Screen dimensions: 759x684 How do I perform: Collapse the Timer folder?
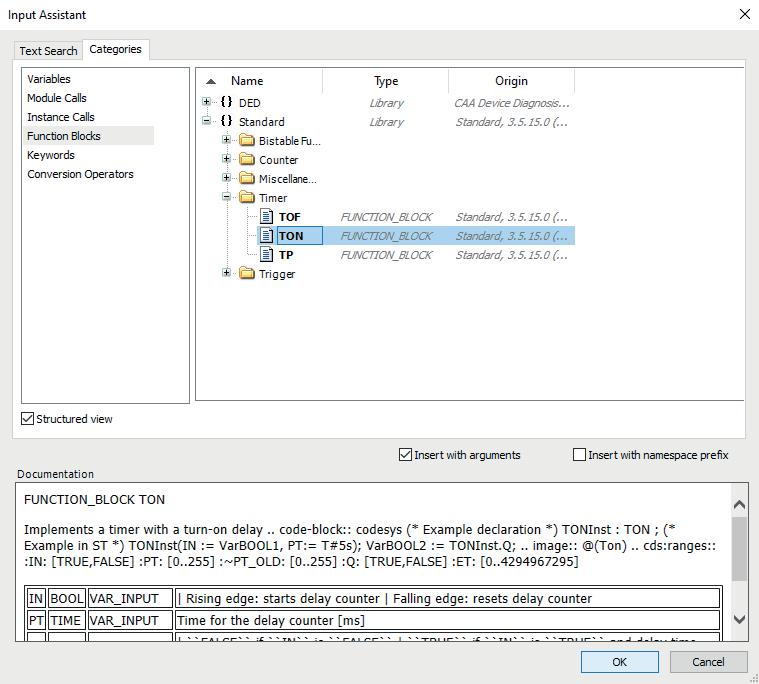coord(226,197)
